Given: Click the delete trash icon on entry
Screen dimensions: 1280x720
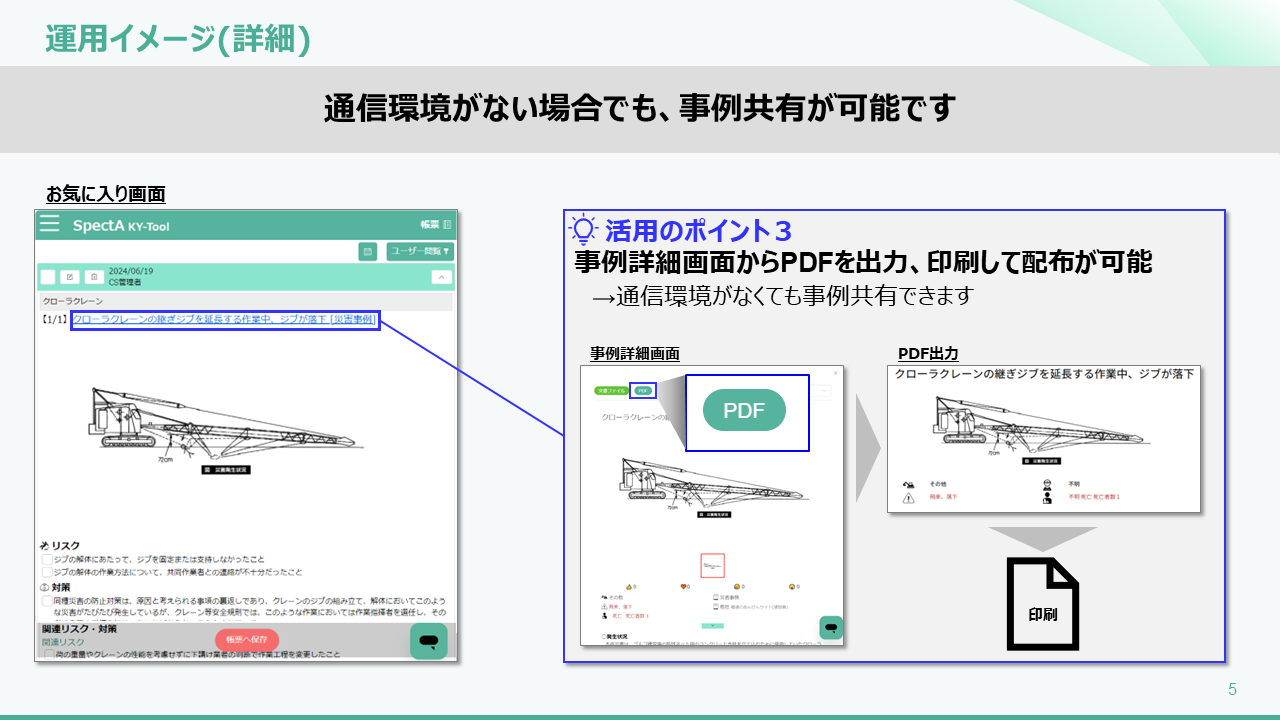Looking at the screenshot, I should click(92, 277).
